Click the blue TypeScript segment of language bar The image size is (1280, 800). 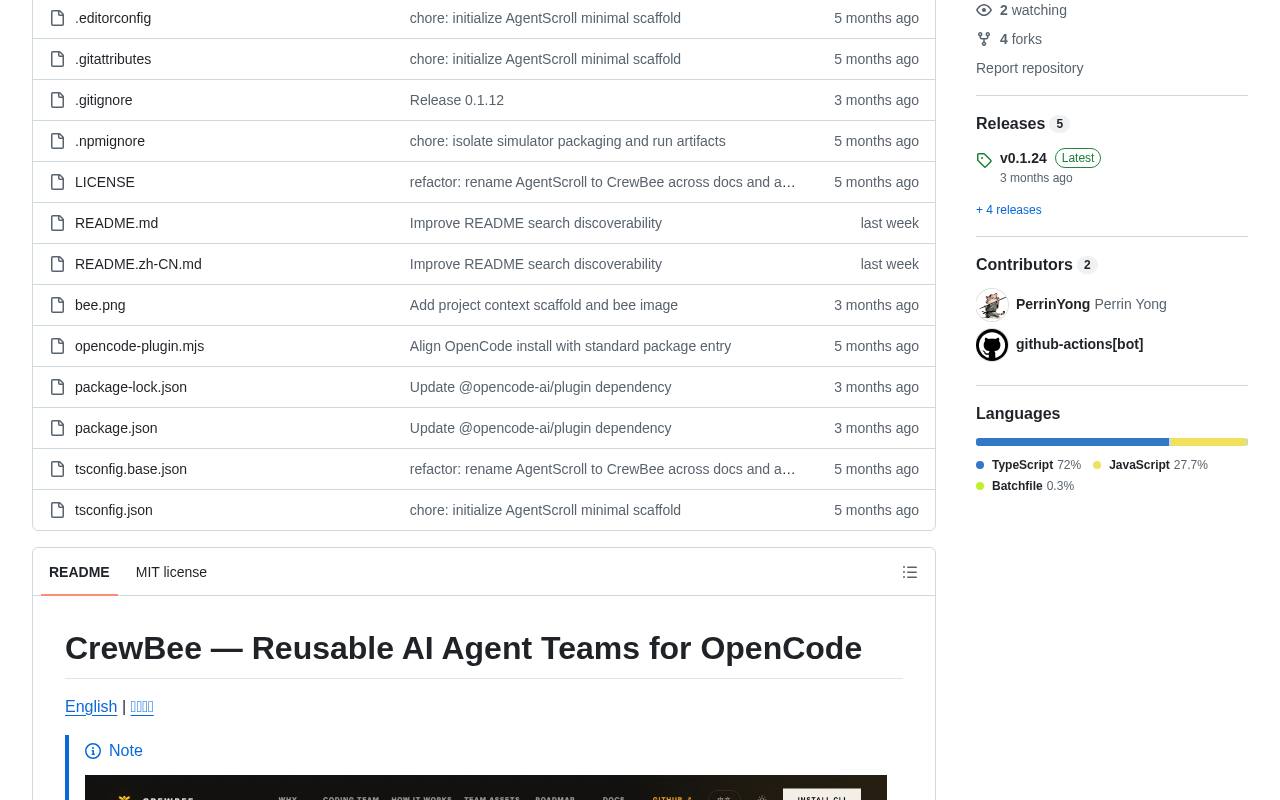point(1072,442)
